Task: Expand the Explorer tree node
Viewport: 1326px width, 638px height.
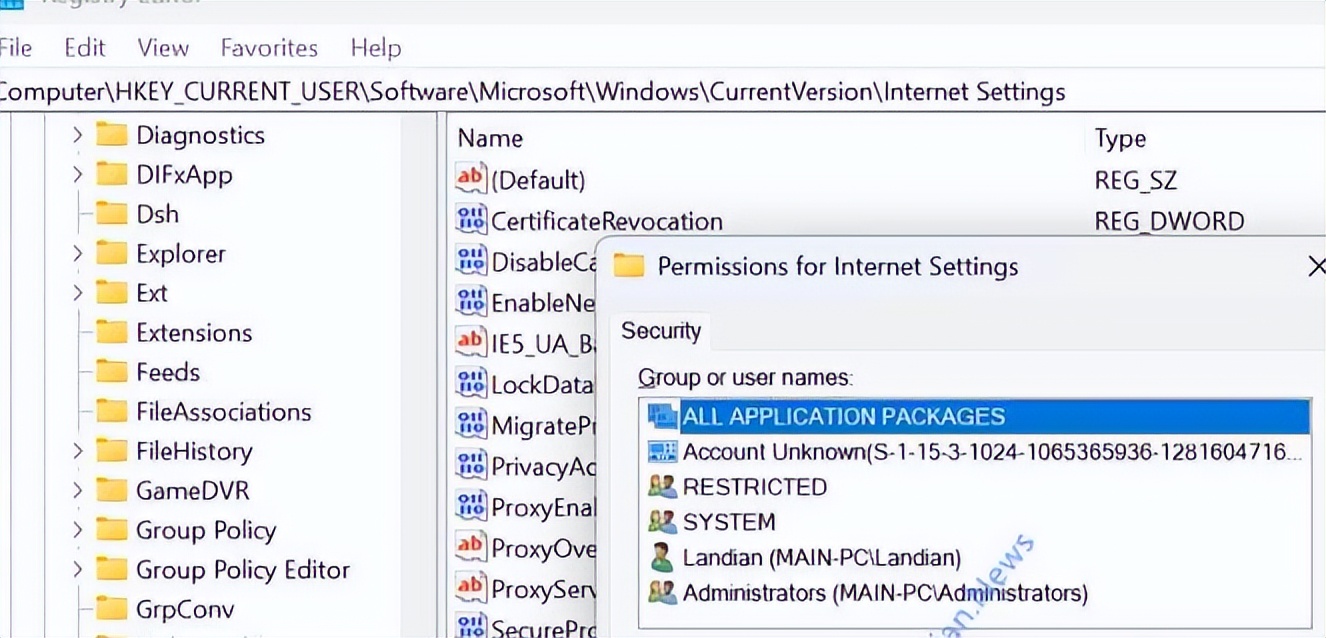Action: [x=78, y=254]
